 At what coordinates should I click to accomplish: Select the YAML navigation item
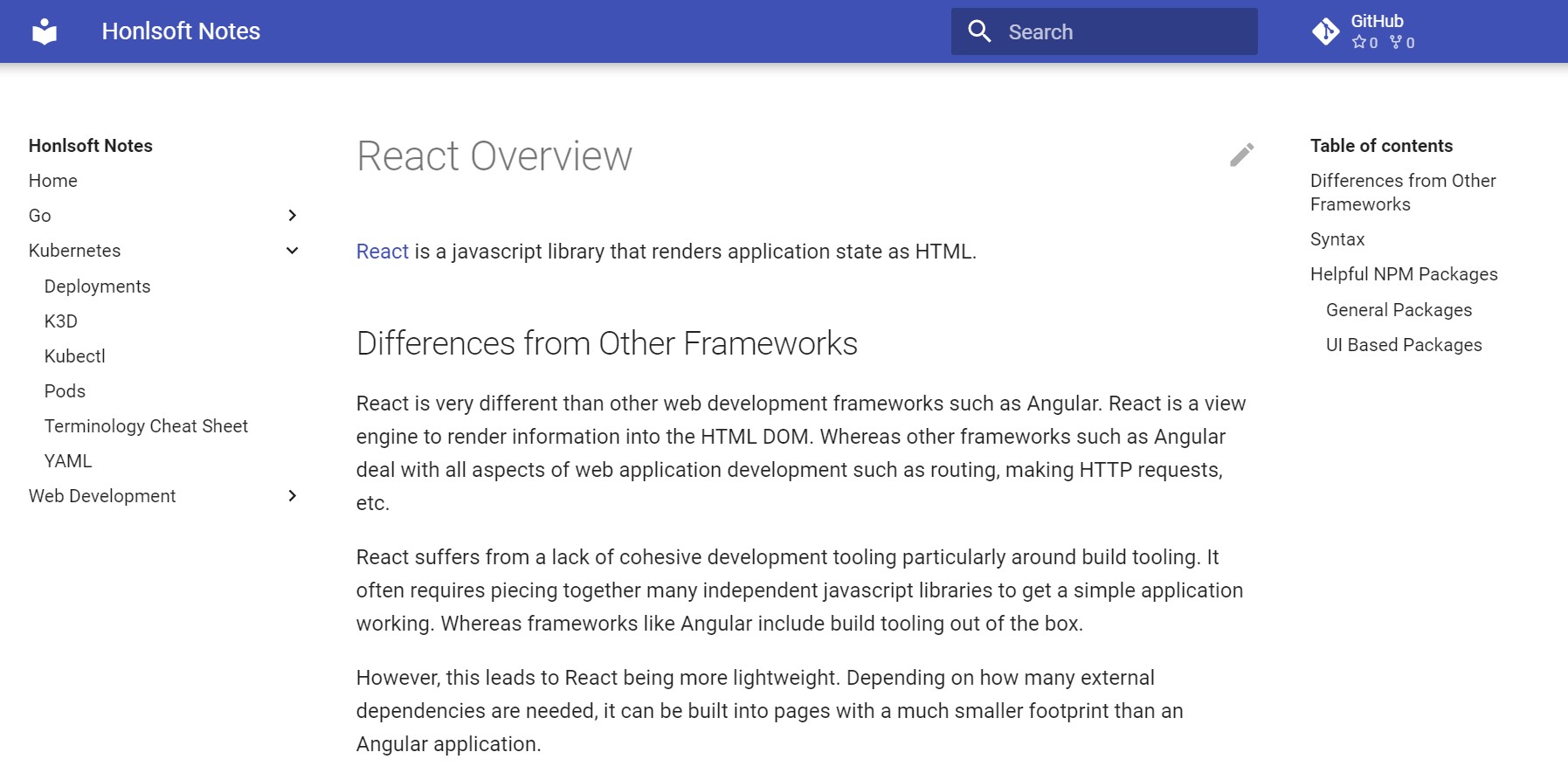pyautogui.click(x=68, y=461)
